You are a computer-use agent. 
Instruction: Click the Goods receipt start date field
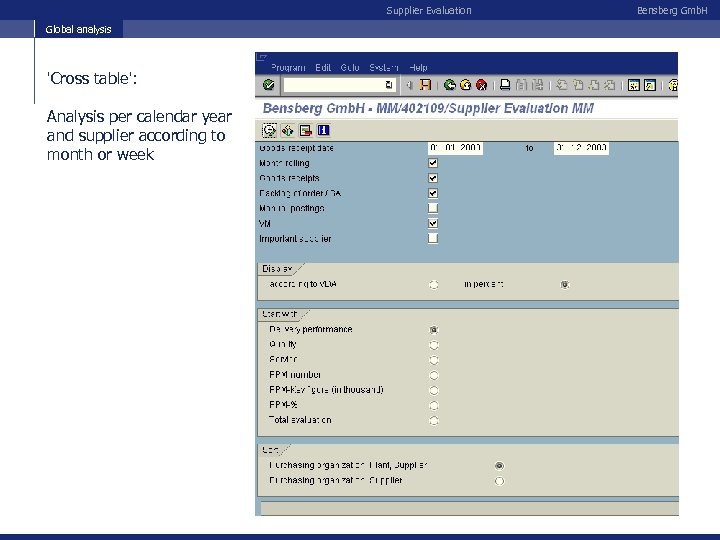[x=455, y=148]
